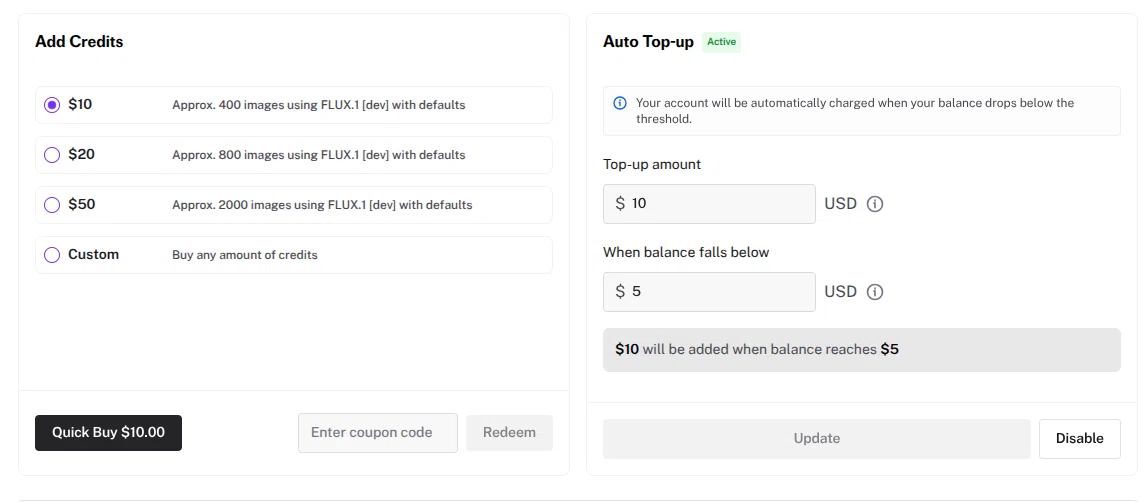Select the $10 credits radio option
Screen dimensions: 1146x502
coord(52,105)
